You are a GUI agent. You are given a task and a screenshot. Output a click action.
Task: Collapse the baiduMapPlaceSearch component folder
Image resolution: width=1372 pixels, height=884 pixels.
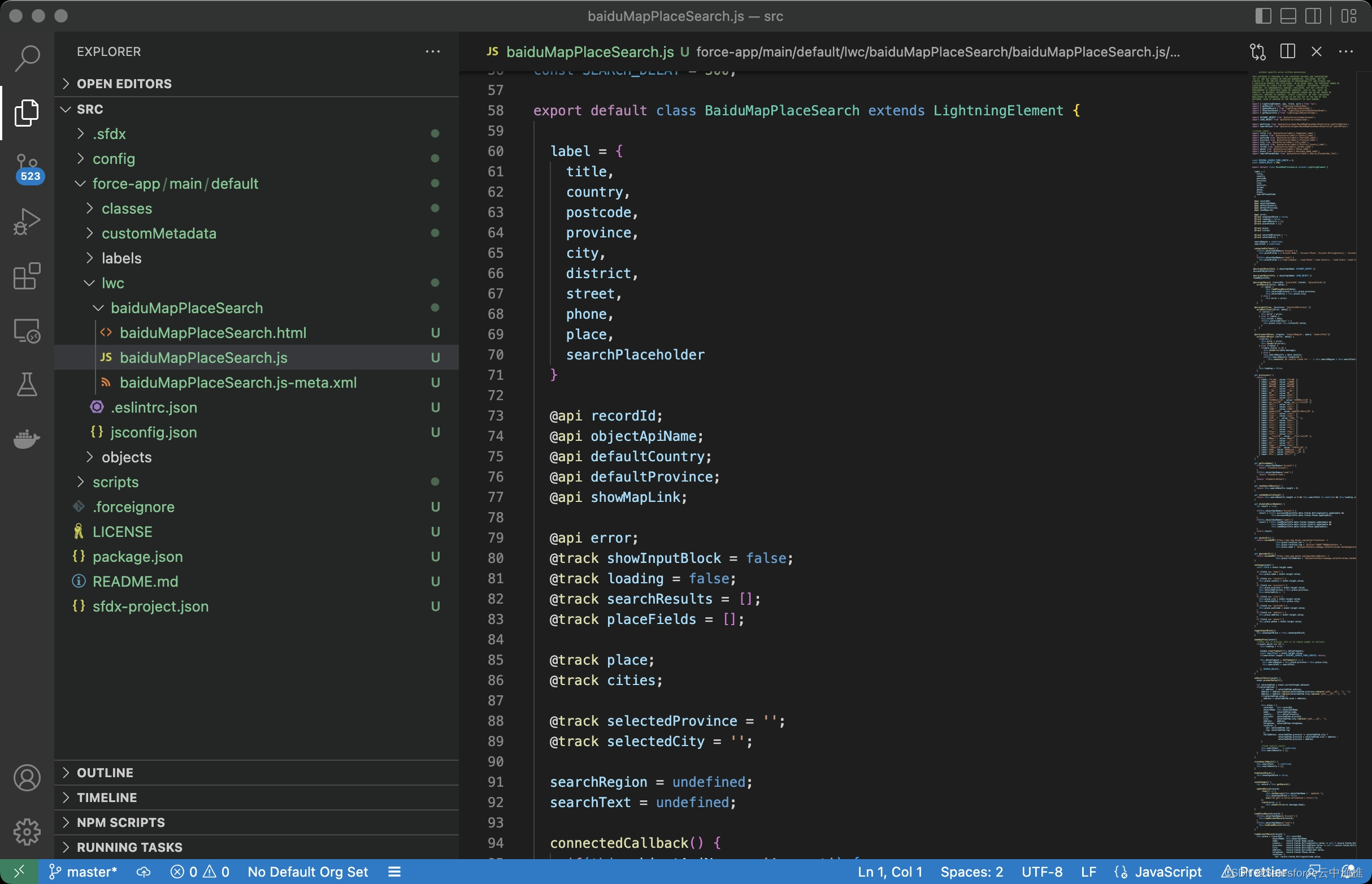257,307
